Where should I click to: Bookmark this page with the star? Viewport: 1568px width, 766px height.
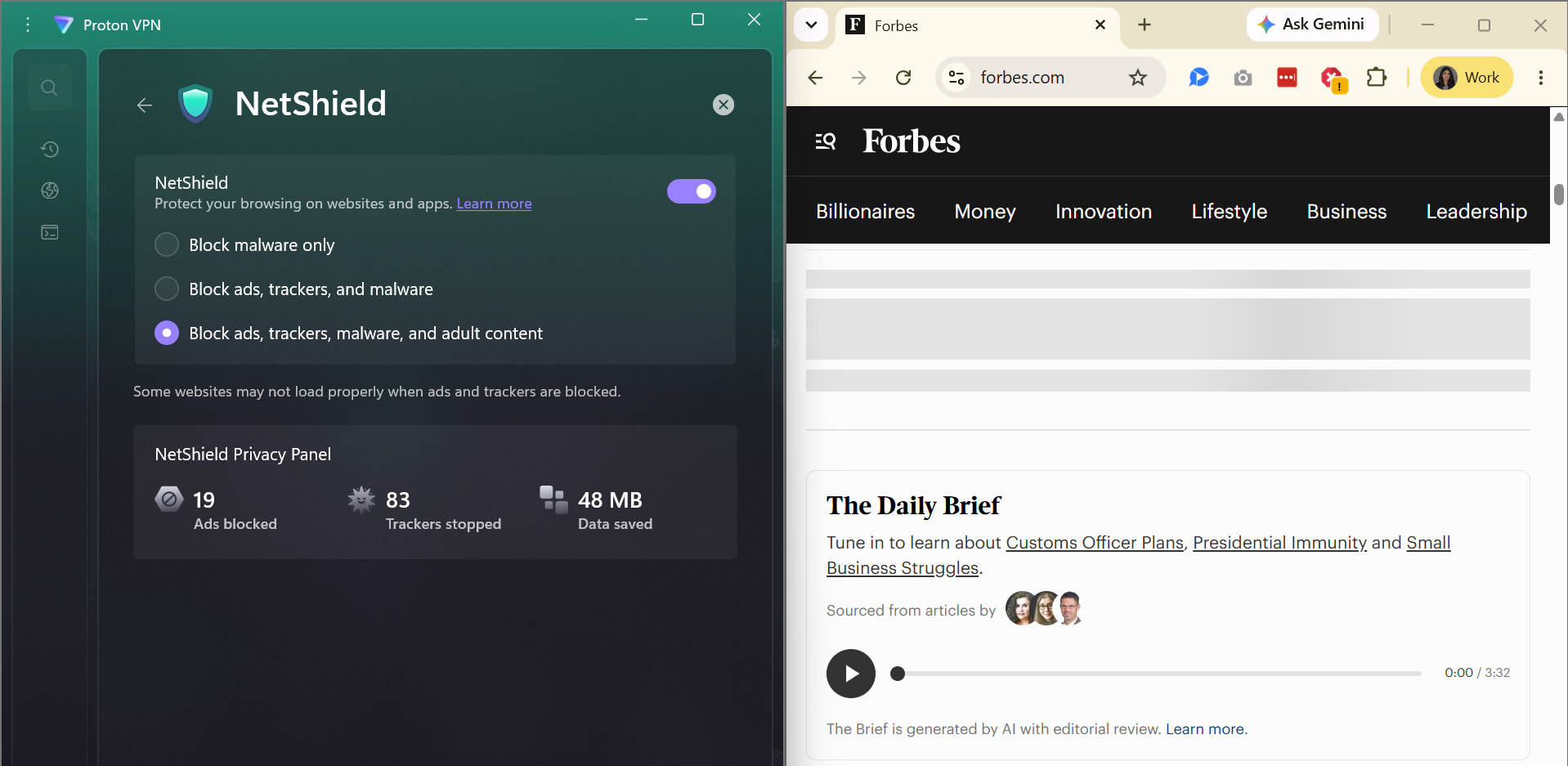click(x=1138, y=78)
